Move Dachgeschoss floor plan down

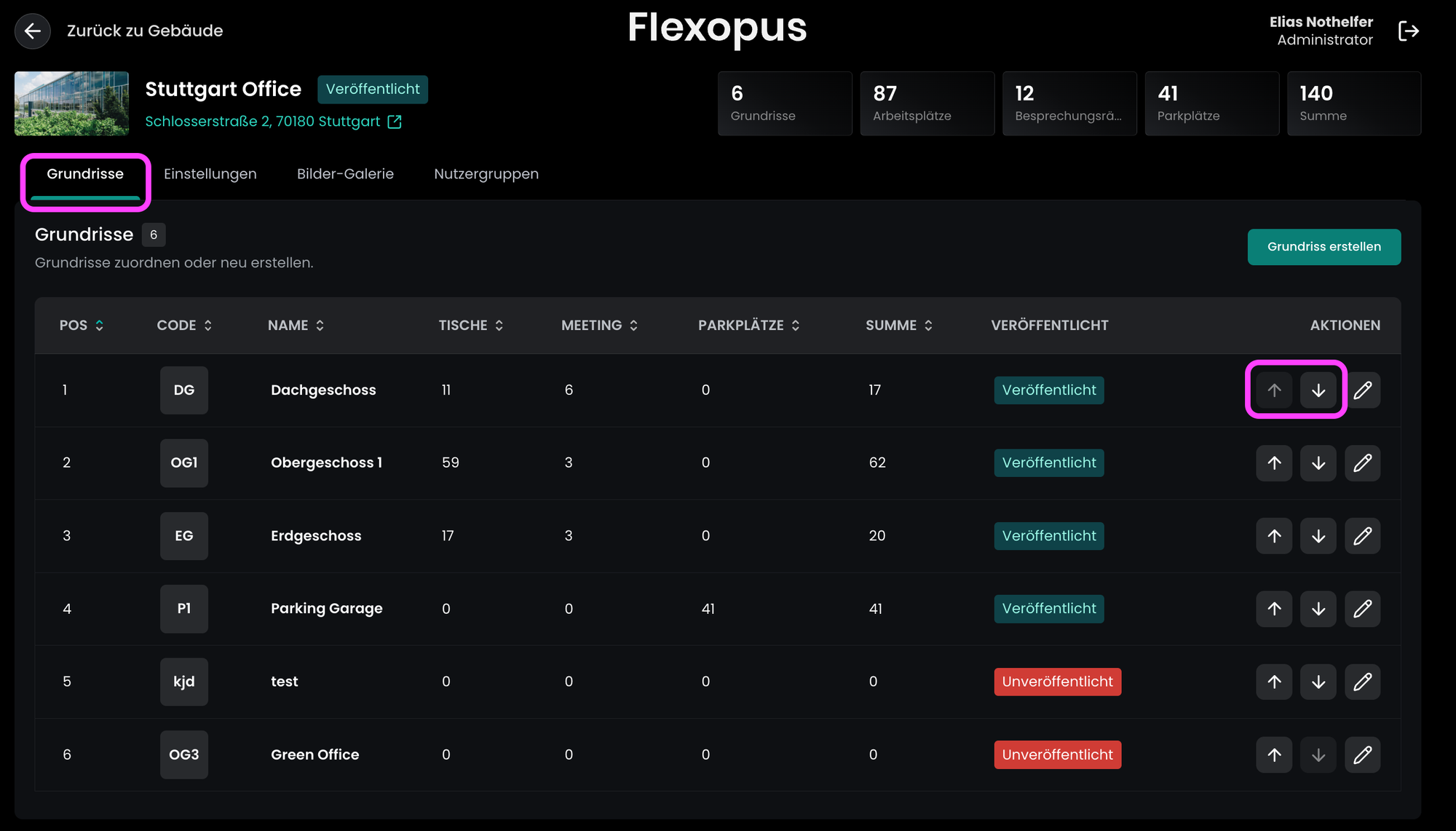click(1318, 390)
